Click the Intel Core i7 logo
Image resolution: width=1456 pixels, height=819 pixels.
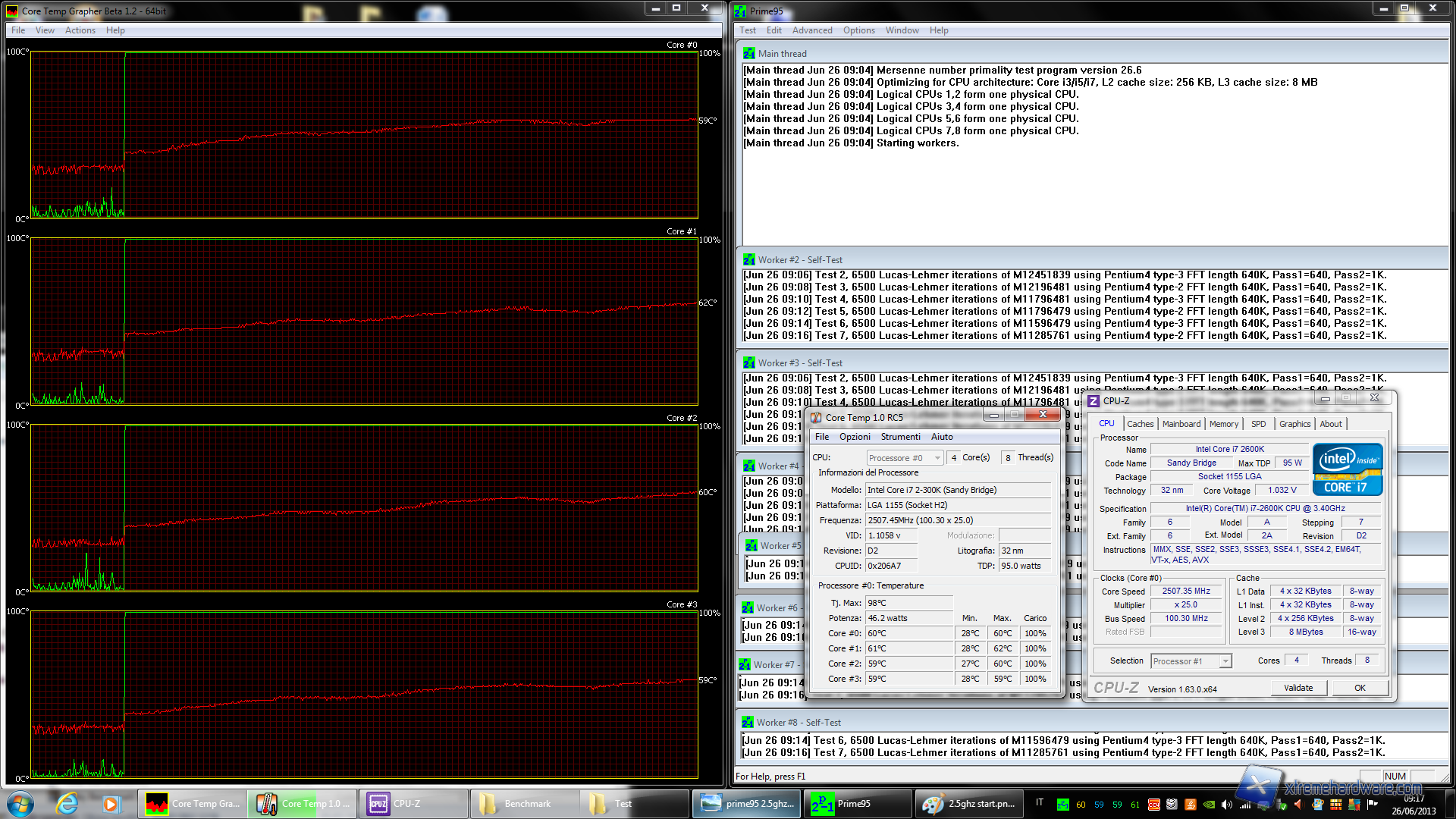(1348, 469)
